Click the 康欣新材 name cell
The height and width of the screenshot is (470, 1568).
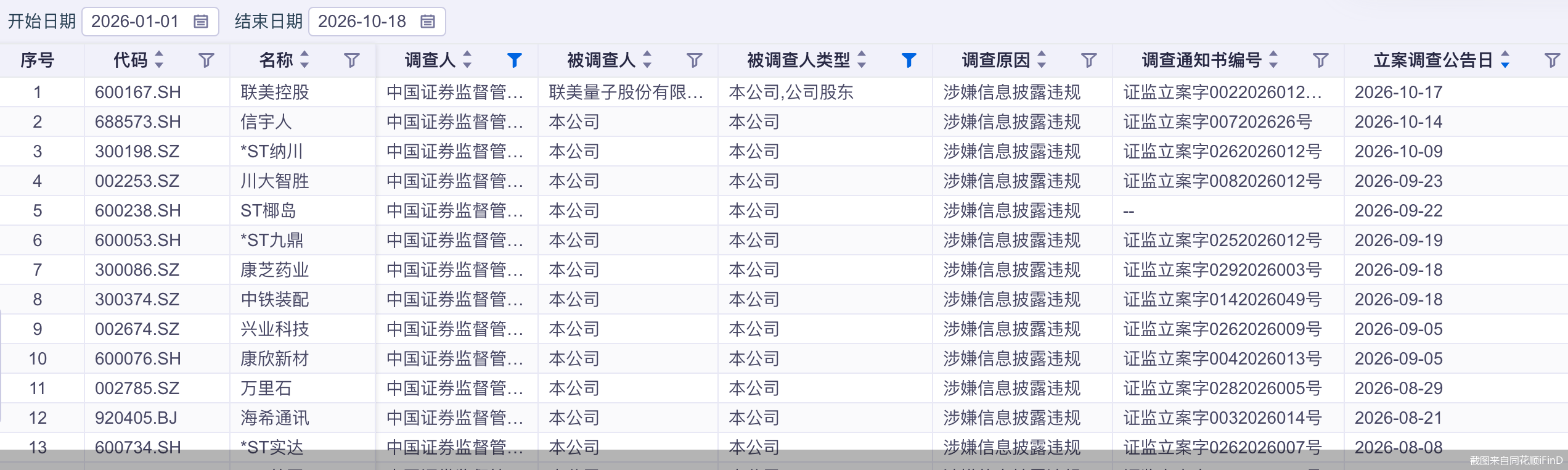pyautogui.click(x=275, y=359)
